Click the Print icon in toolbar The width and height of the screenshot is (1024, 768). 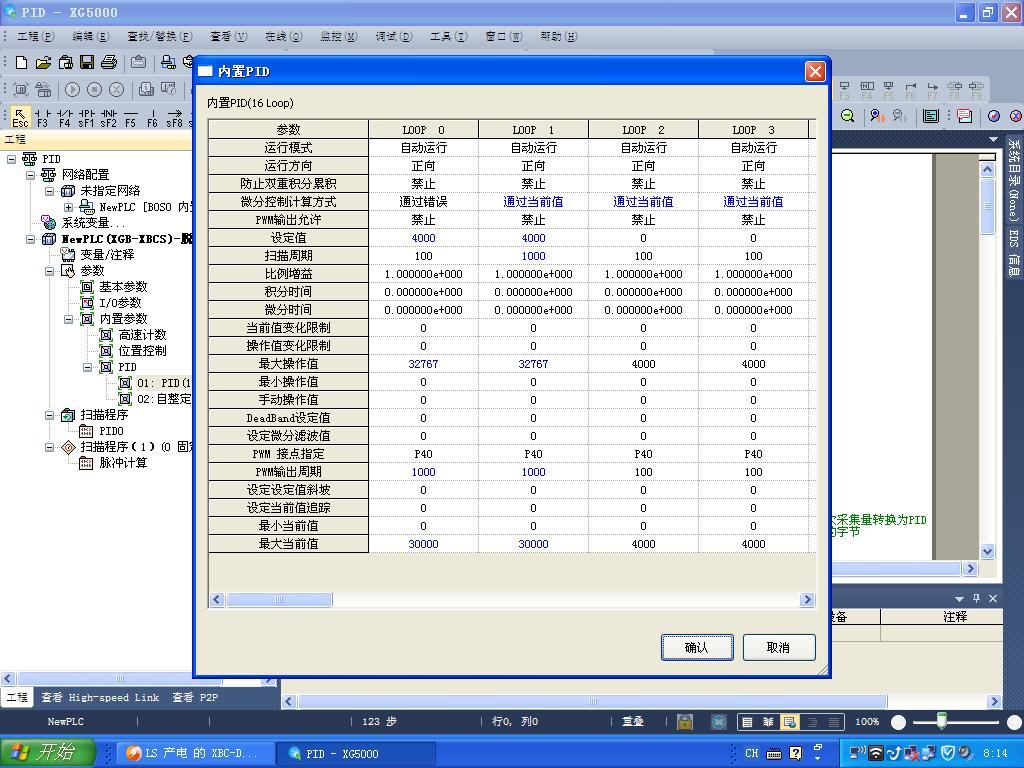[x=108, y=62]
